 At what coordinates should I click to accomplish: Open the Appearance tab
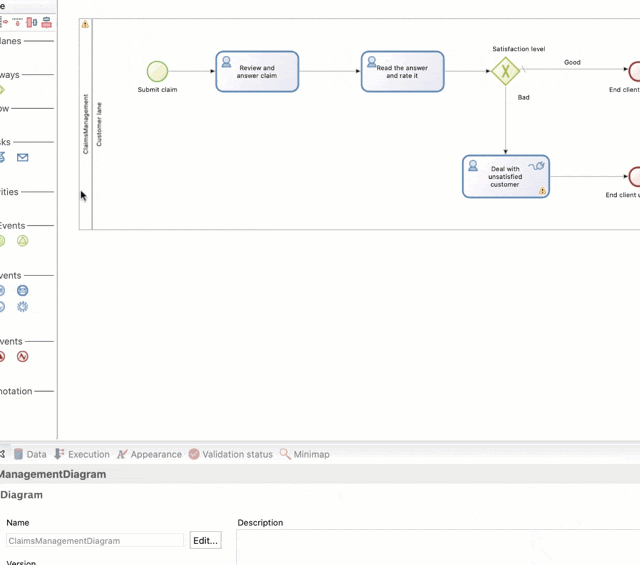click(x=149, y=454)
